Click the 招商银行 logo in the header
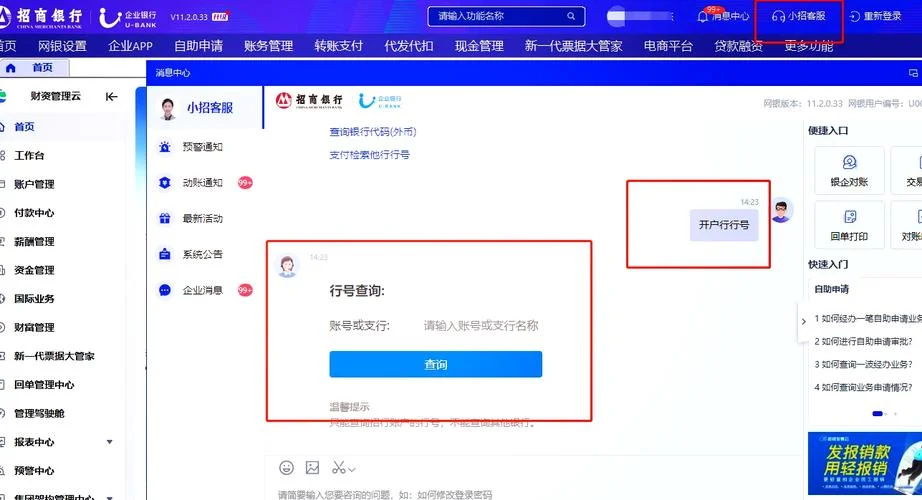 click(x=41, y=18)
